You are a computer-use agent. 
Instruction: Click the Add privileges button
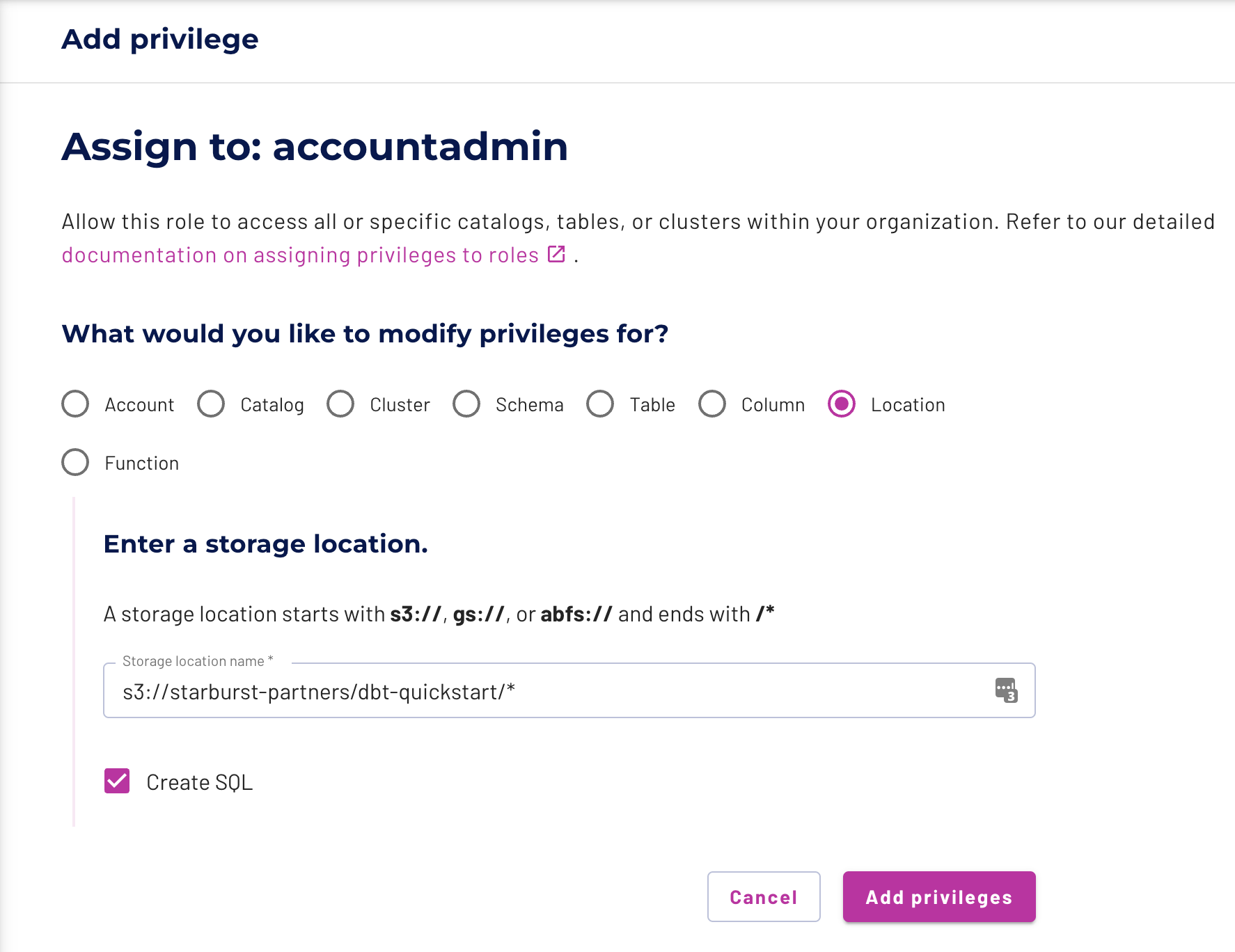click(x=938, y=897)
